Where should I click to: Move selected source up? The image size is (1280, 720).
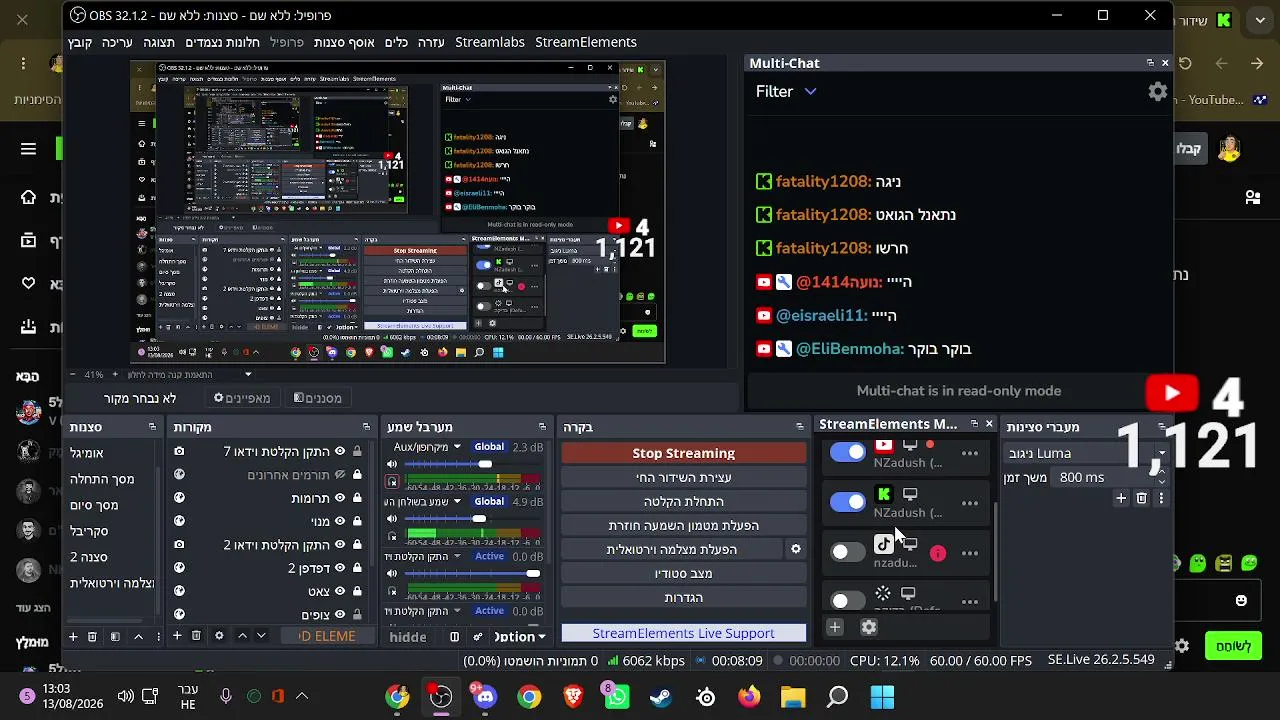point(242,636)
